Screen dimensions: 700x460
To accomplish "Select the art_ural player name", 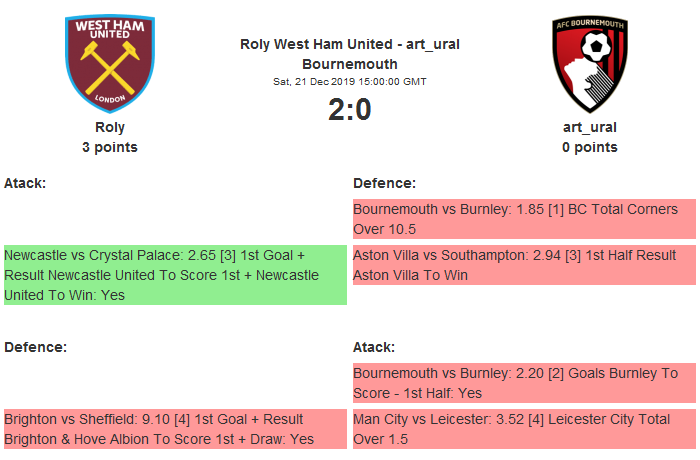I will point(589,127).
